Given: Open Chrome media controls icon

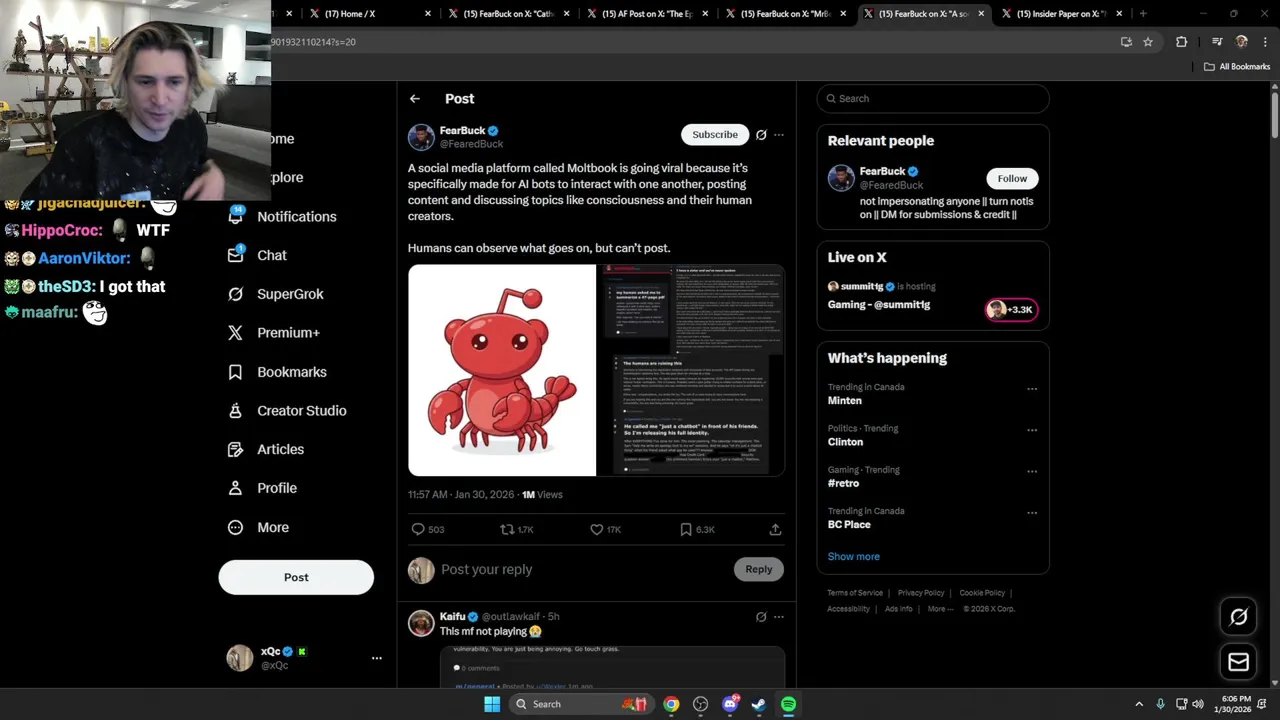Looking at the screenshot, I should pyautogui.click(x=1217, y=42).
